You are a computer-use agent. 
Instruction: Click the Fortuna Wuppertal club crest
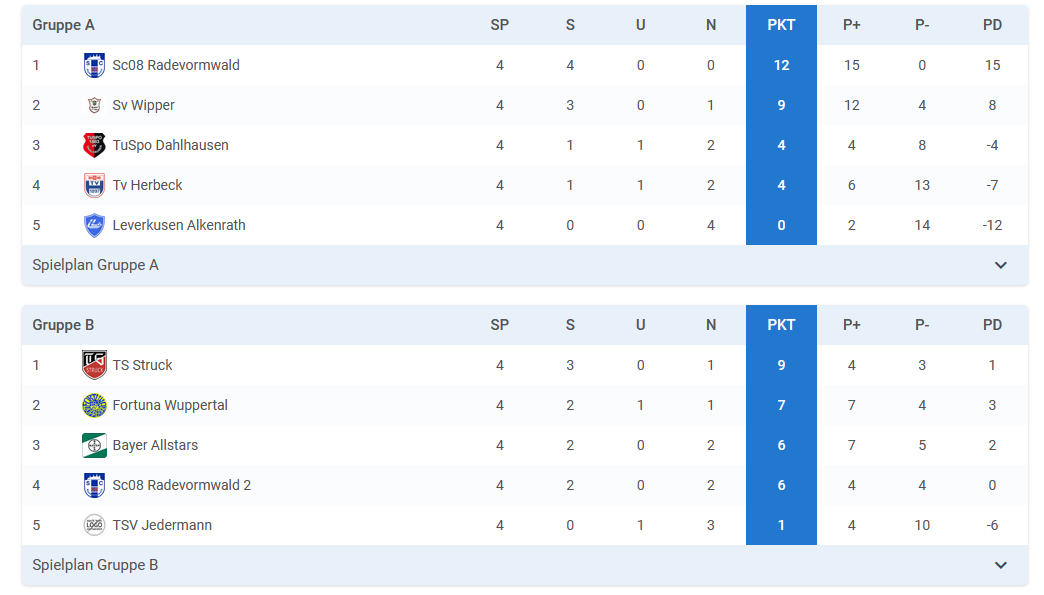pyautogui.click(x=94, y=405)
